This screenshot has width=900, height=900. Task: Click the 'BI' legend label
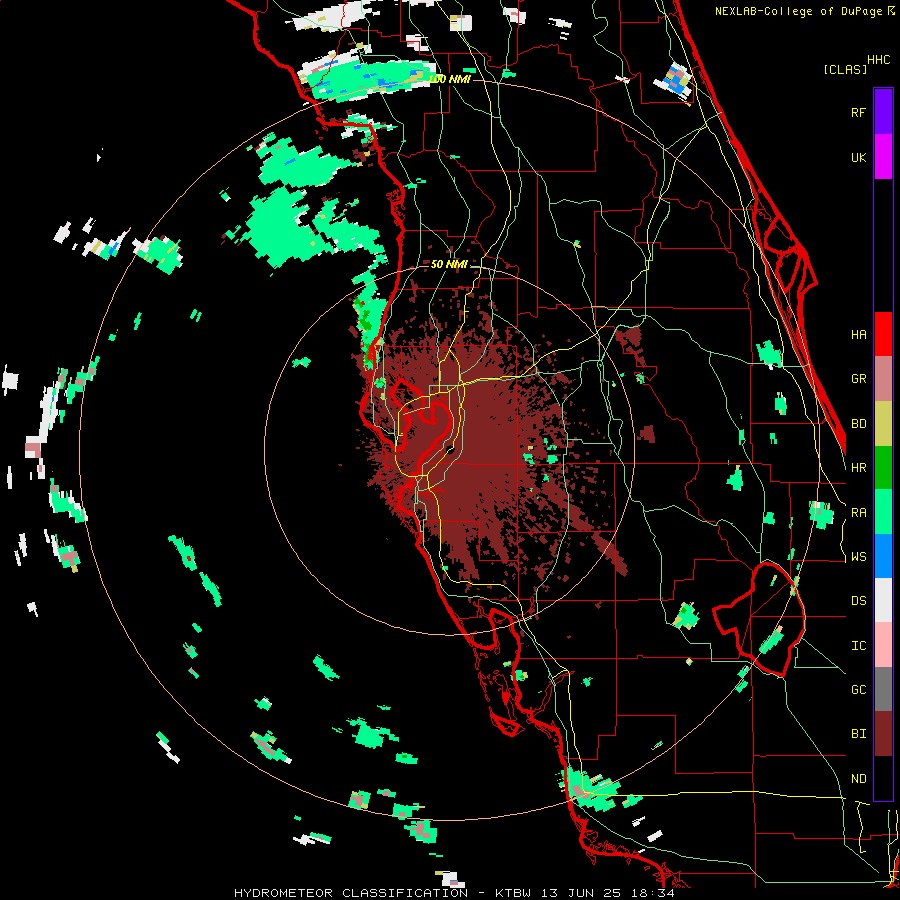pos(858,734)
